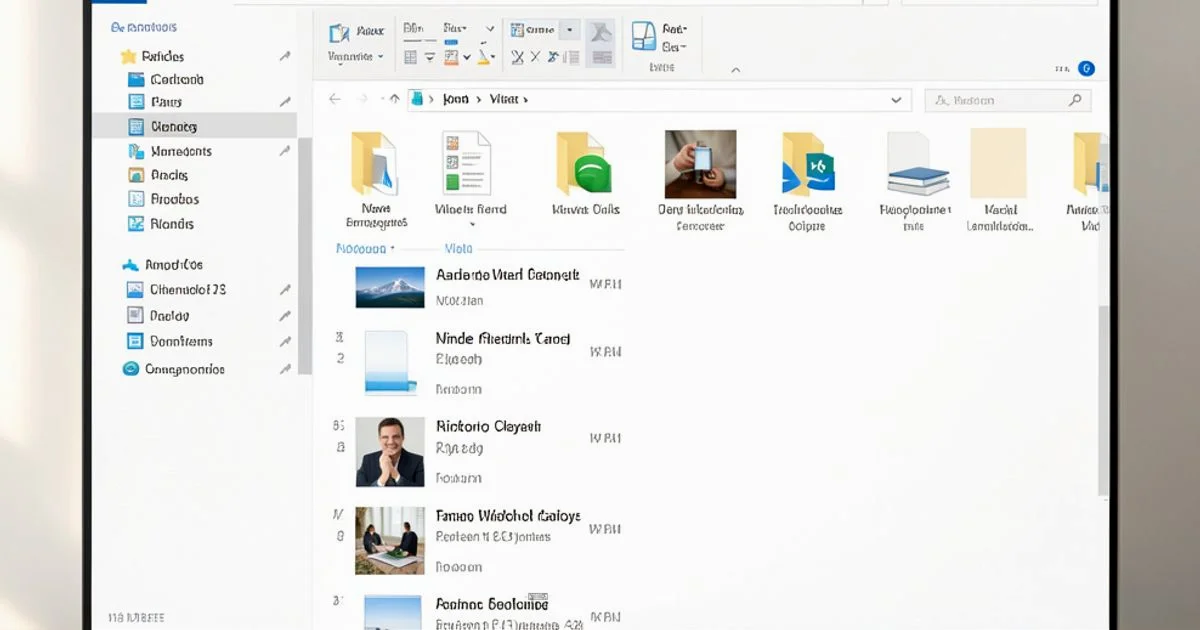Image resolution: width=1200 pixels, height=630 pixels.
Task: Click the back navigation arrow
Action: pos(335,99)
